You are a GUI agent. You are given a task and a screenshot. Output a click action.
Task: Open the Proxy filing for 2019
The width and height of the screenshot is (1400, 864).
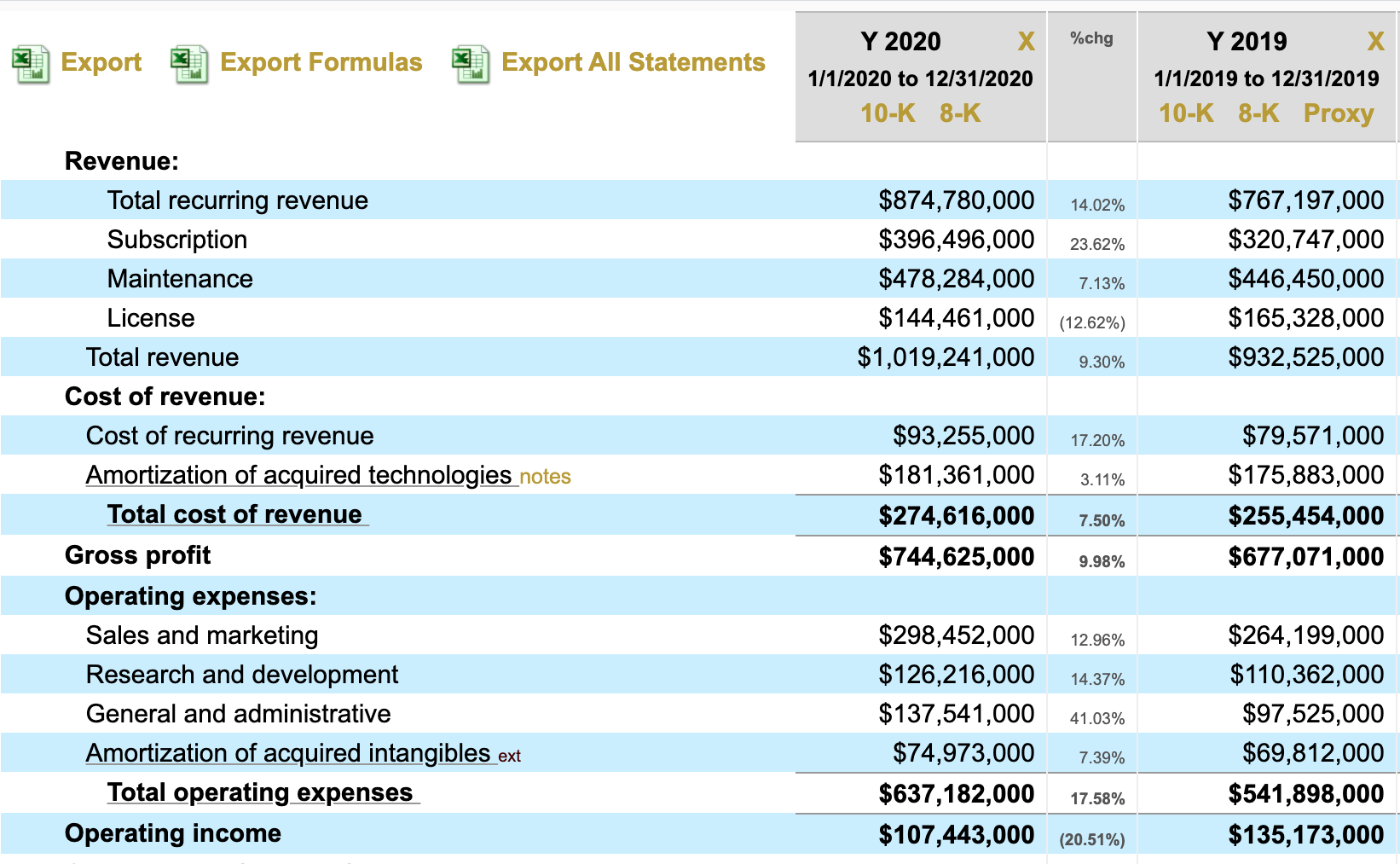click(x=1338, y=113)
